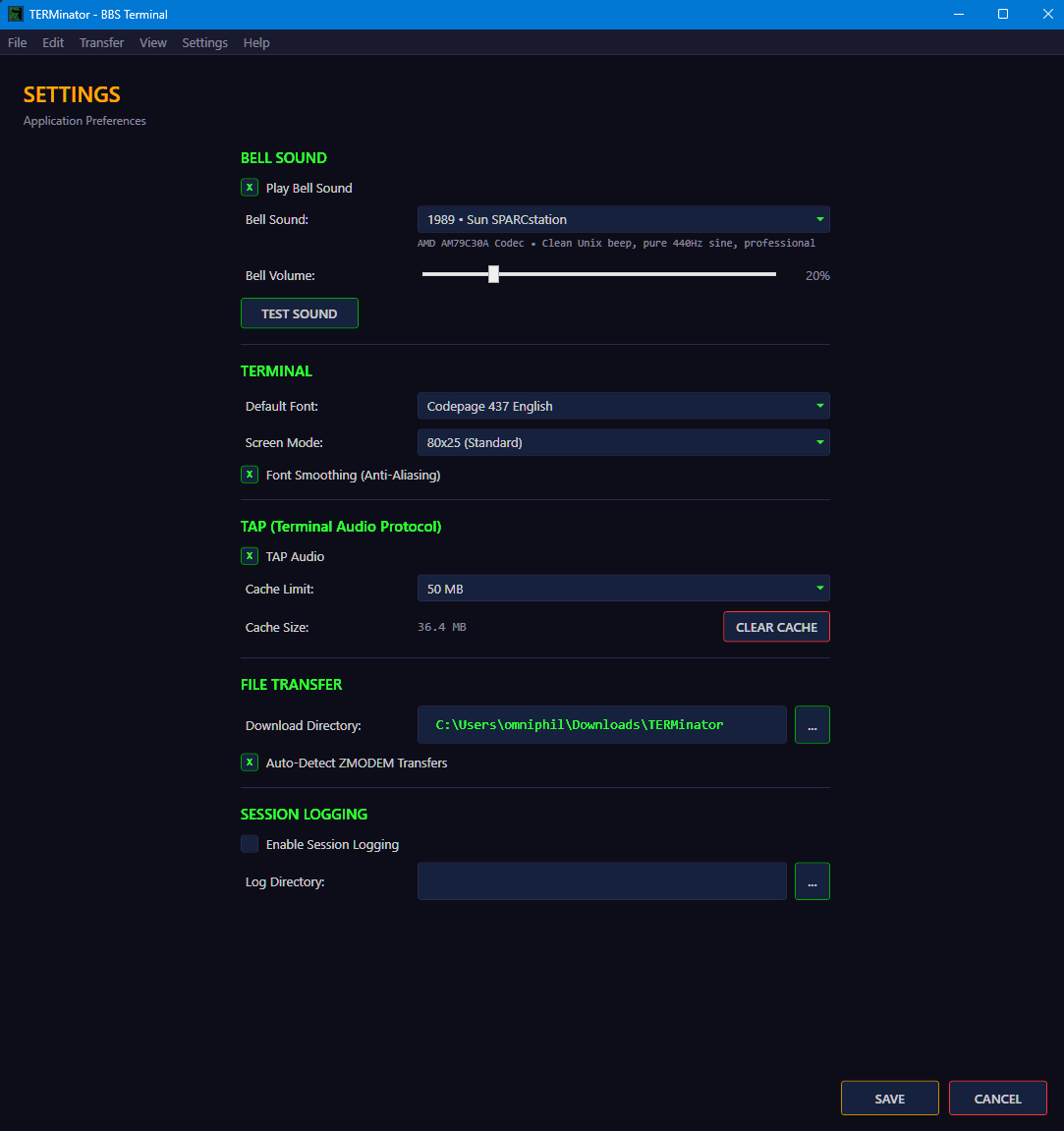Browse for a Log Directory folder
The image size is (1064, 1131).
(812, 880)
